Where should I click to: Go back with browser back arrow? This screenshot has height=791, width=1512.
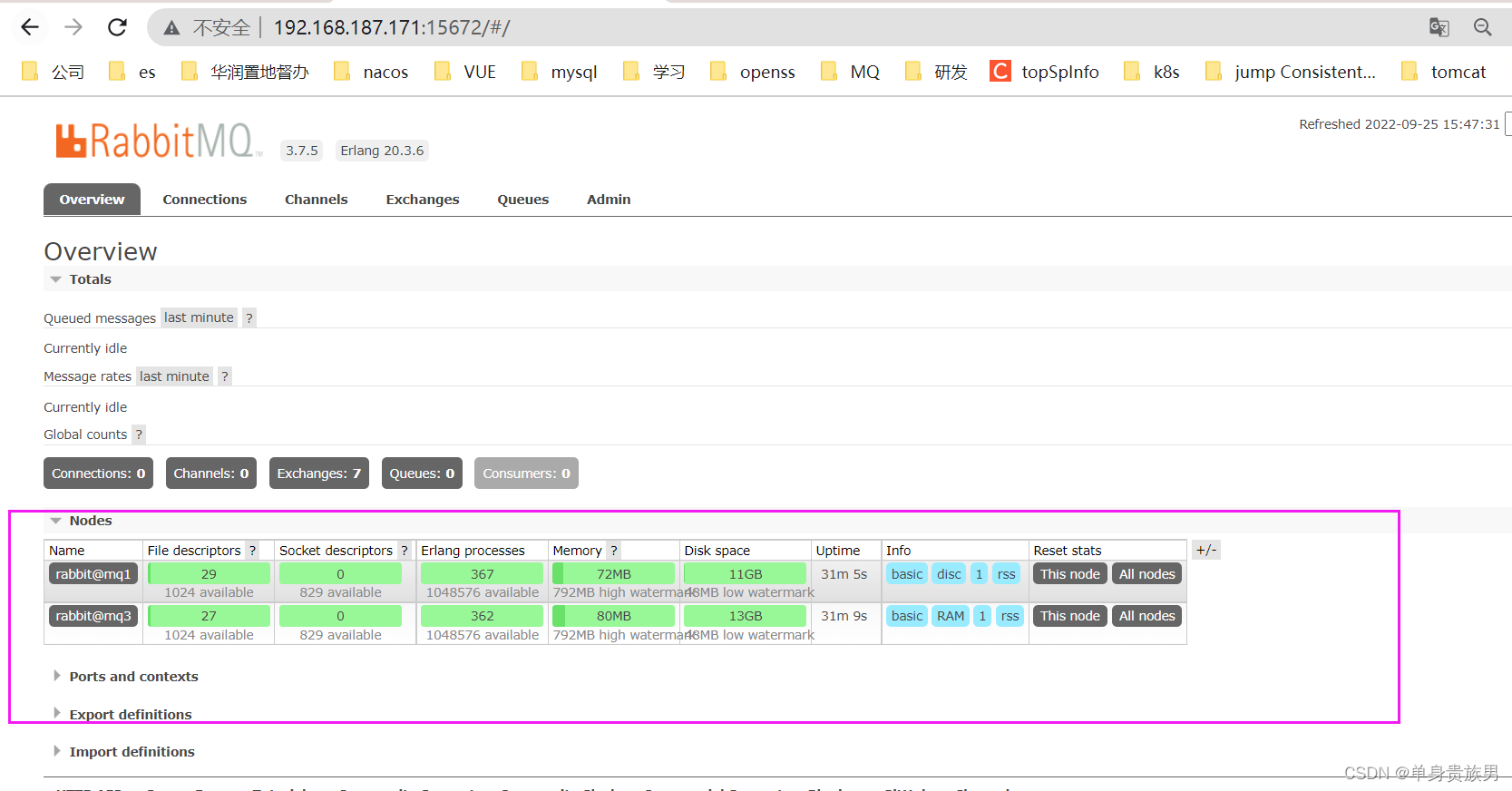point(30,27)
